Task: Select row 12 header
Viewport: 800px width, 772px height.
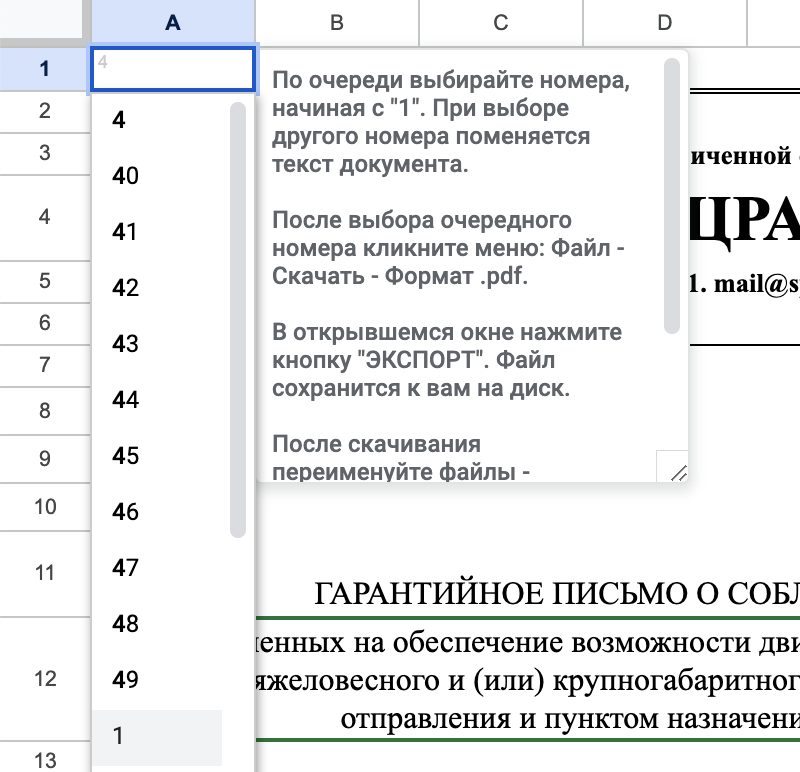Action: pyautogui.click(x=45, y=679)
